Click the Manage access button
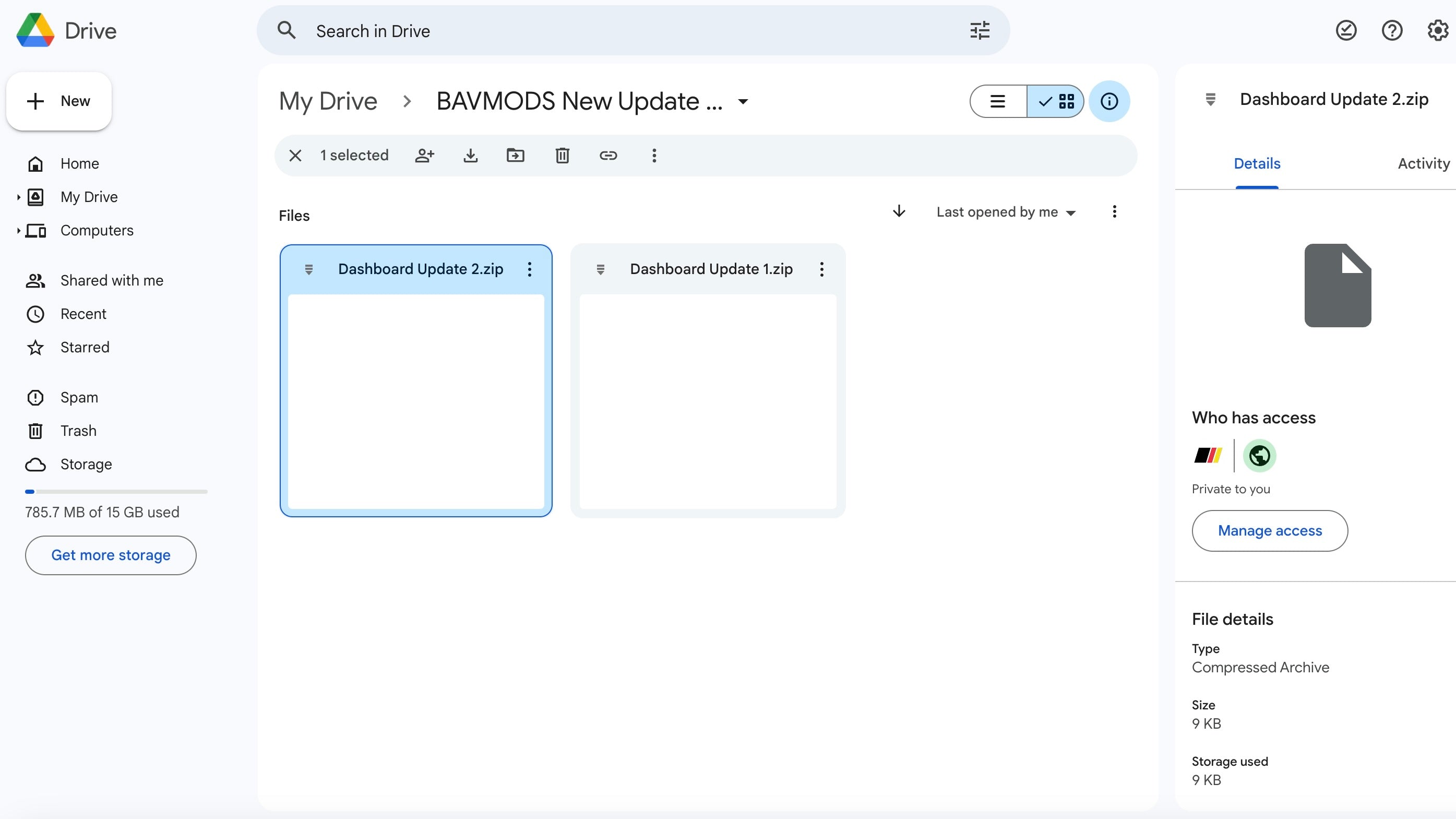The width and height of the screenshot is (1456, 819). pyautogui.click(x=1270, y=531)
